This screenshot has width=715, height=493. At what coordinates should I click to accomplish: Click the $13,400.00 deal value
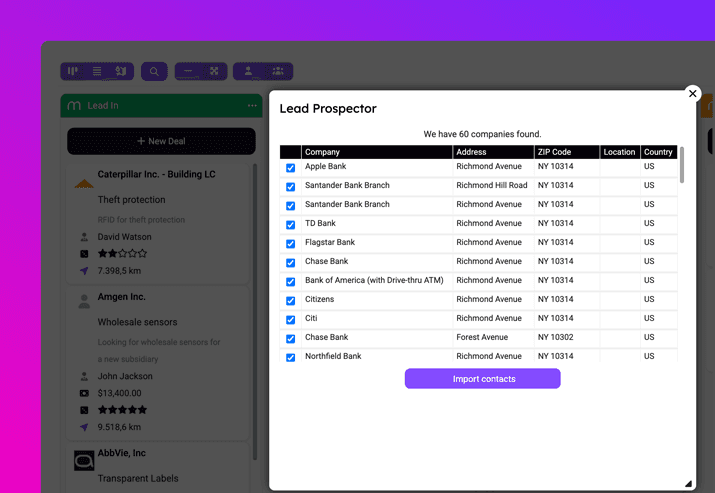(119, 393)
